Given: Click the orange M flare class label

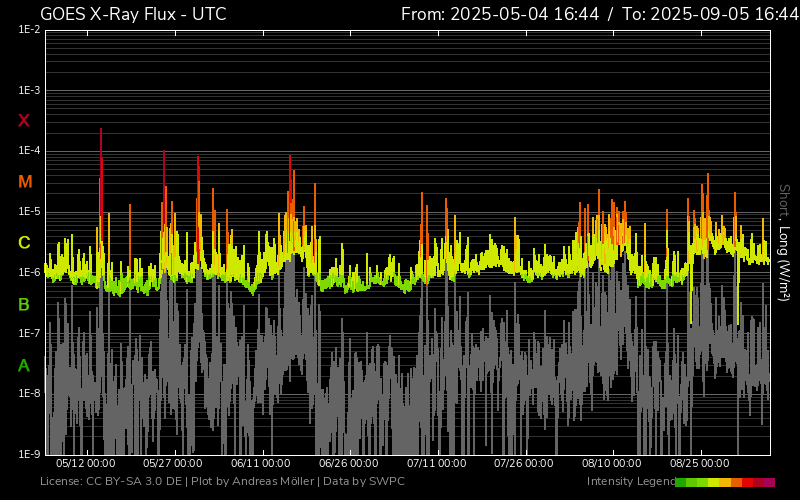Looking at the screenshot, I should point(25,182).
